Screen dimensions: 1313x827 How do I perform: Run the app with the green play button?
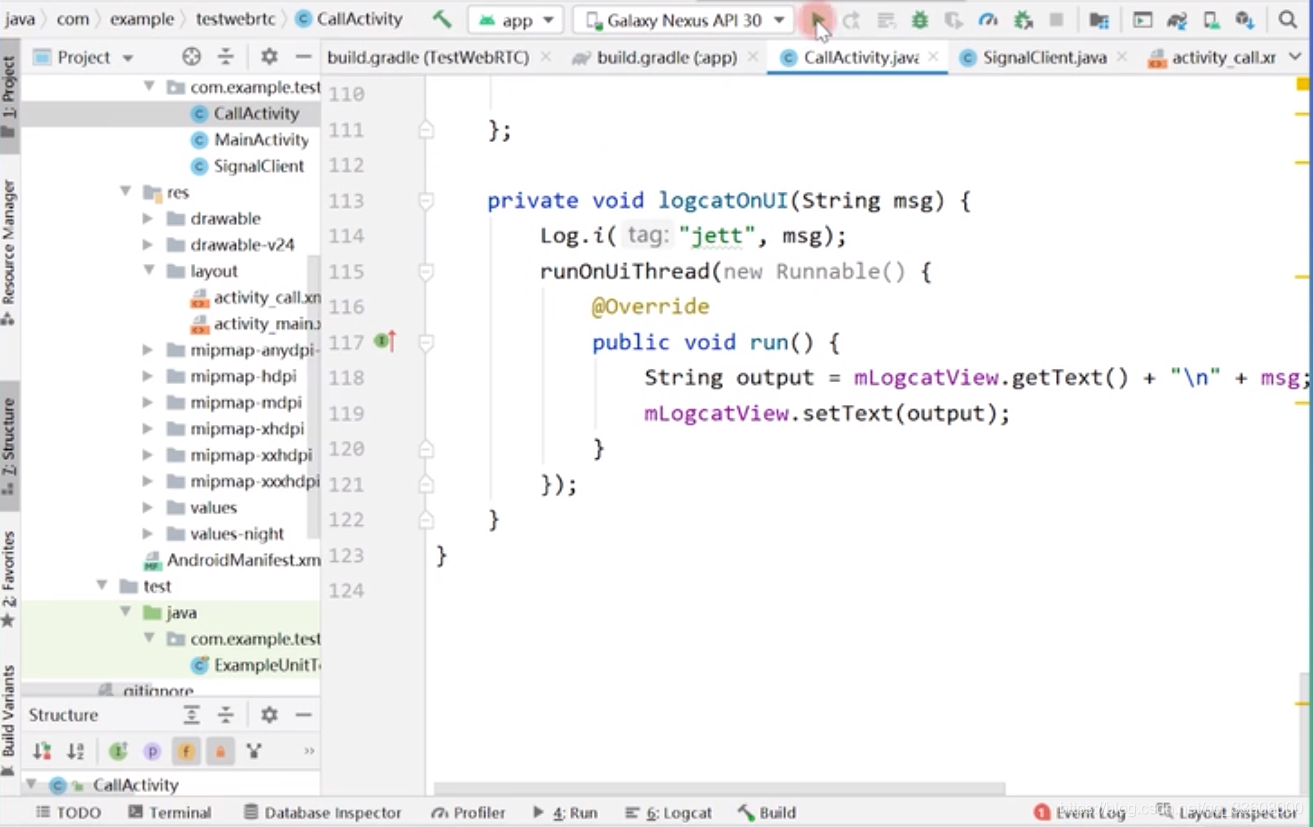pyautogui.click(x=818, y=19)
